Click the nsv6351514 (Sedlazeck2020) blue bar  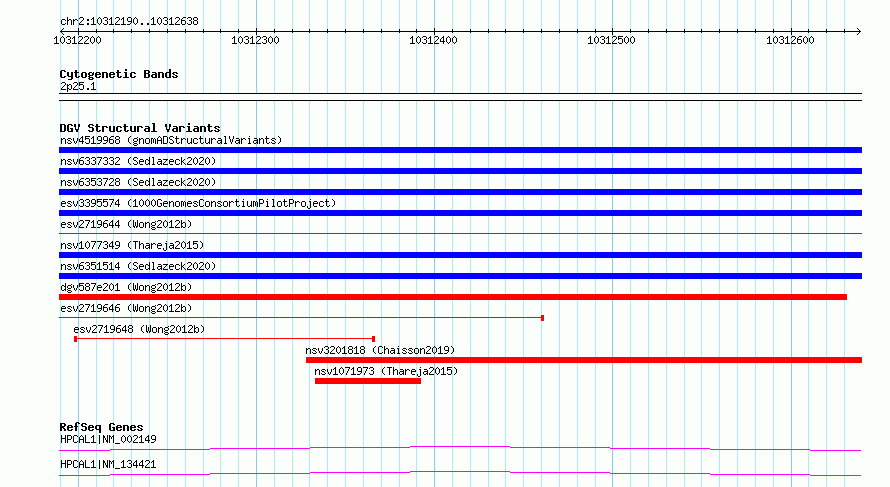(x=460, y=276)
